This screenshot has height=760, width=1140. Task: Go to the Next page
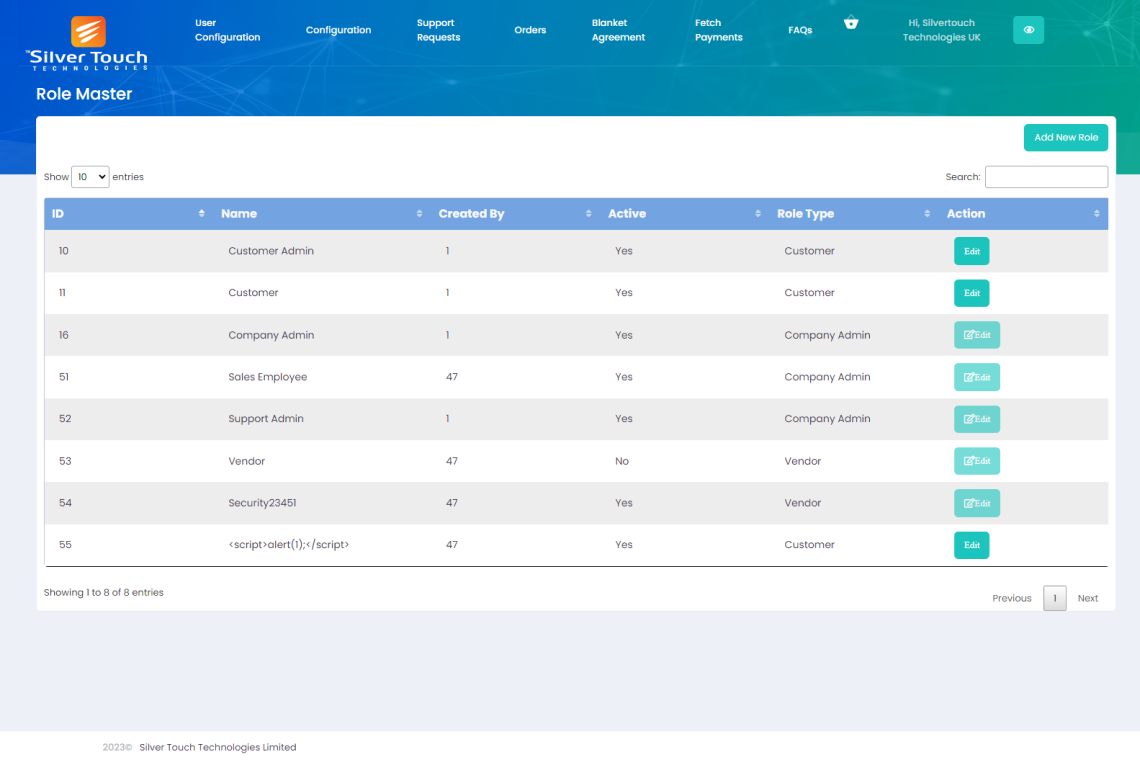click(1088, 598)
